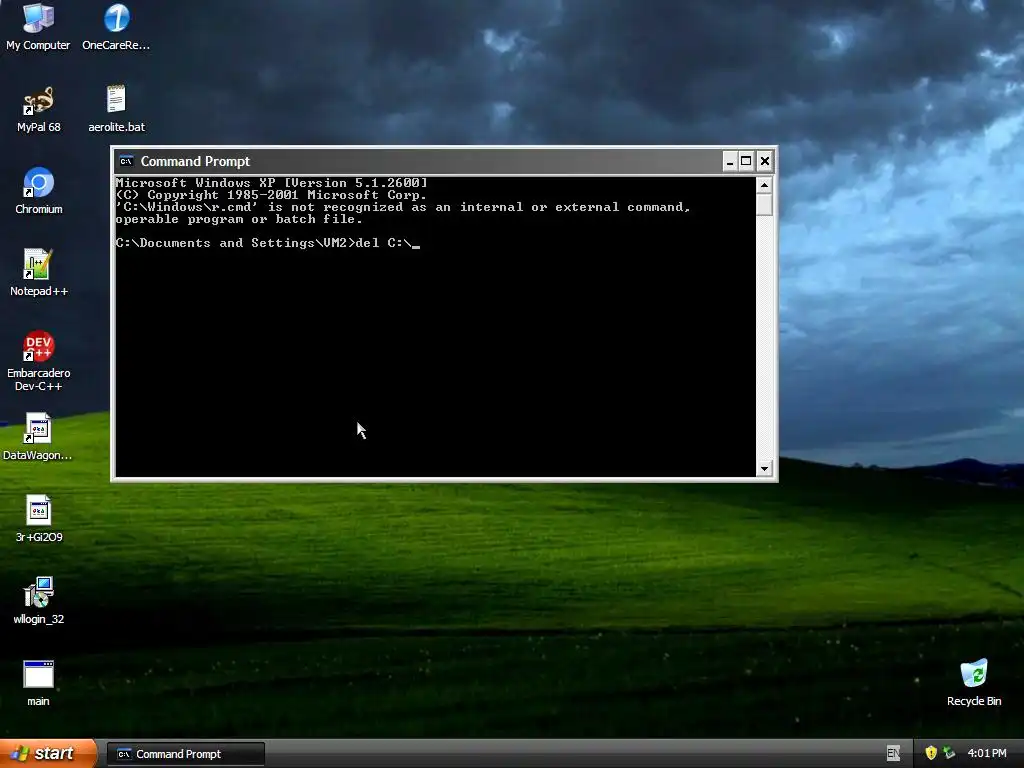Image resolution: width=1024 pixels, height=768 pixels.
Task: Select the Chromium shortcut icon
Action: coord(39,191)
